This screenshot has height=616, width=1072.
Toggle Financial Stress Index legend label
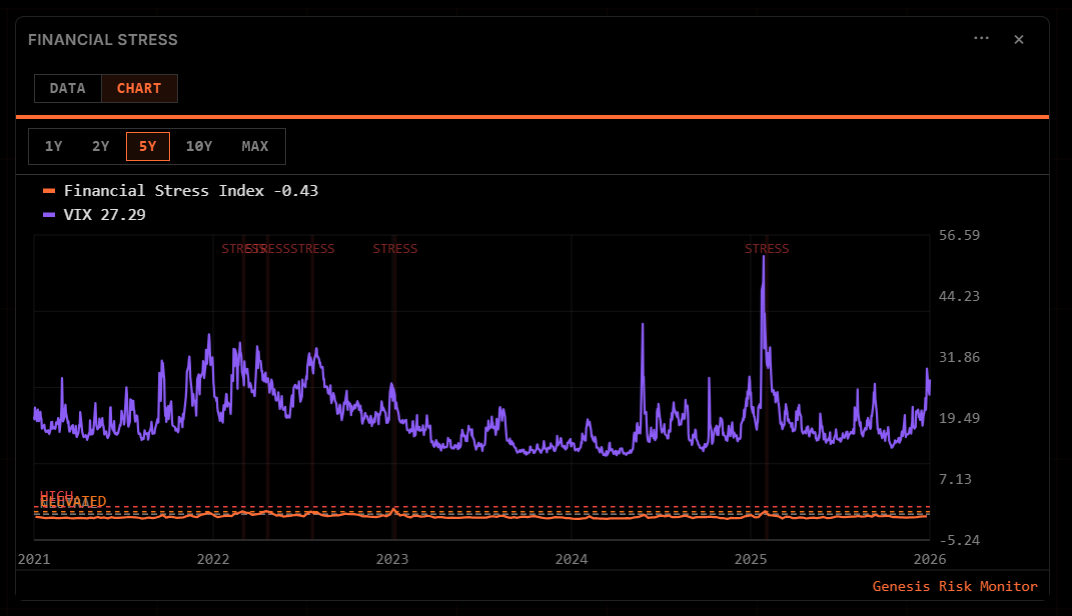tap(190, 191)
